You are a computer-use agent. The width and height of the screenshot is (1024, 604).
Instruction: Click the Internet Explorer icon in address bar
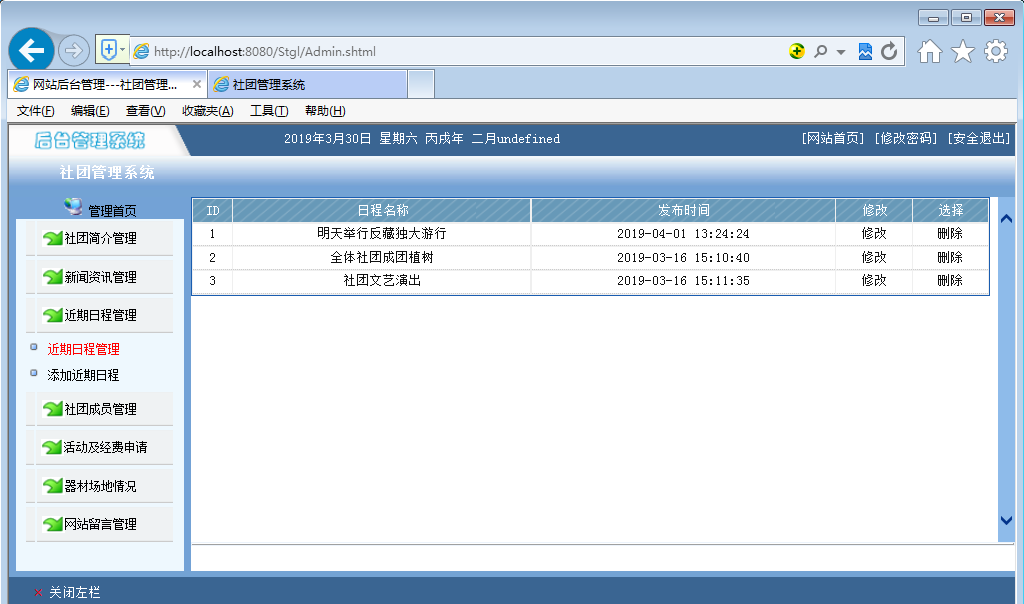tap(141, 51)
